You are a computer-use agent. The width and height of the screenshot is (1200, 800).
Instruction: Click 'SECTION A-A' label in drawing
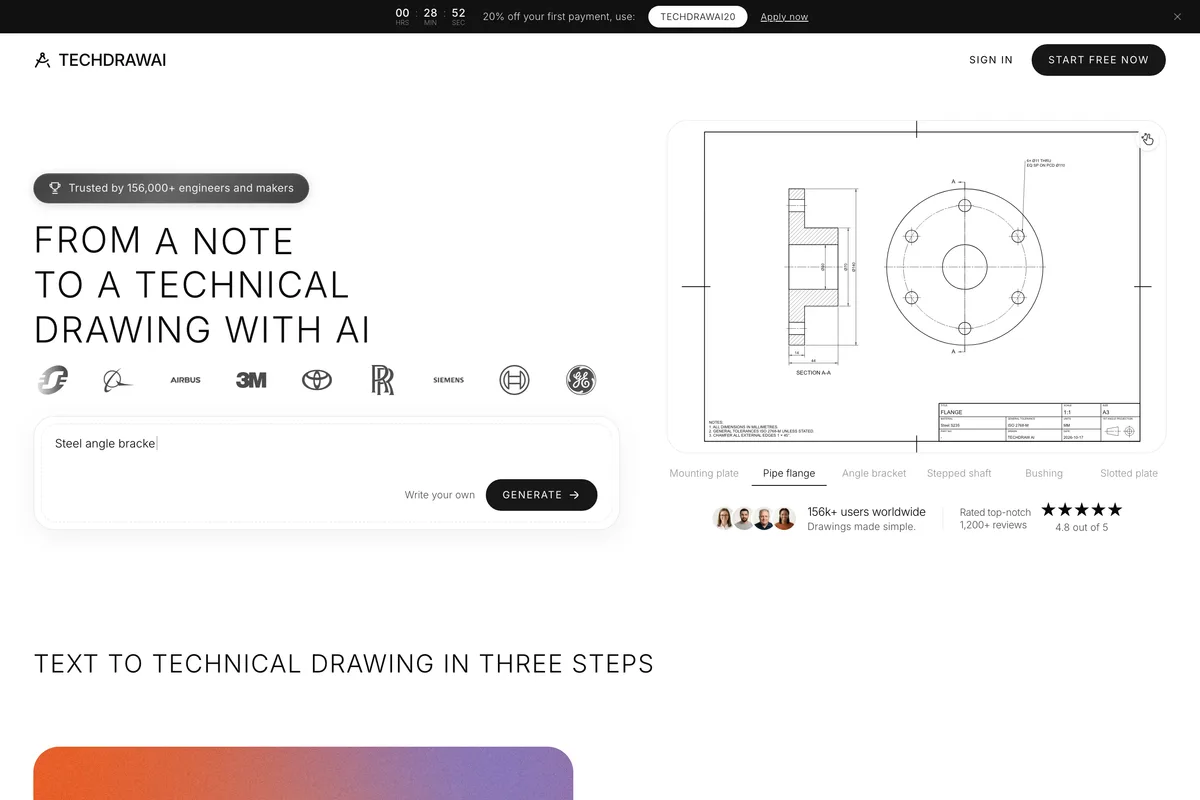point(813,372)
